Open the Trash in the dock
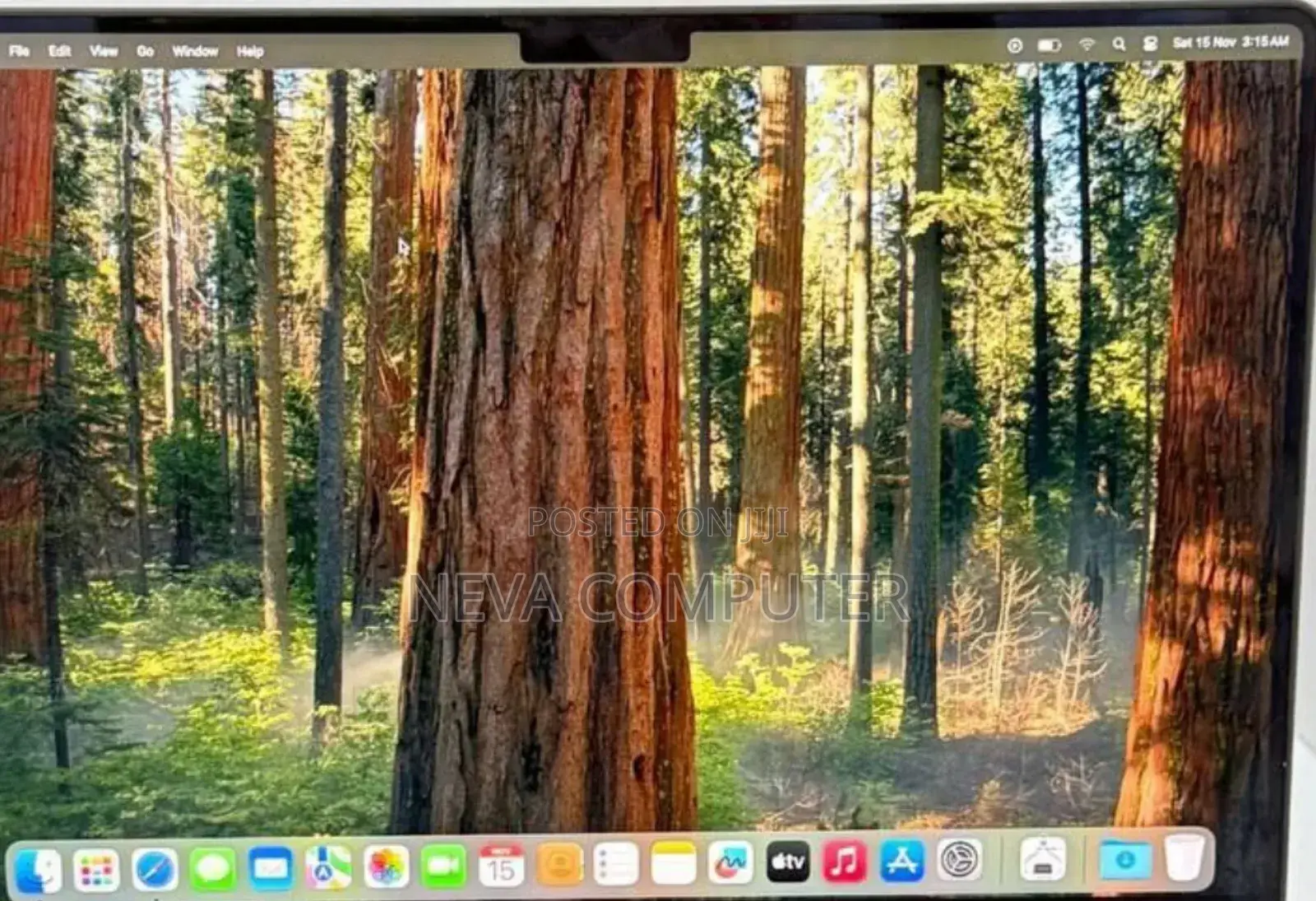 click(x=1185, y=858)
